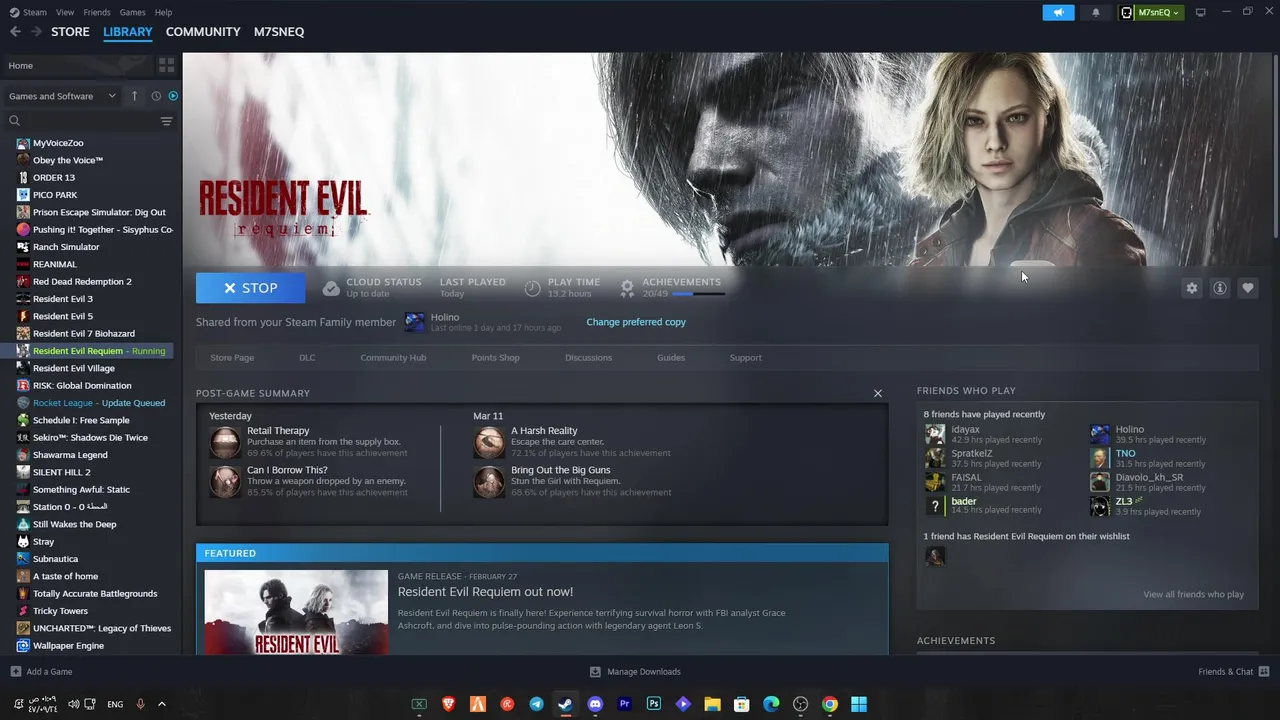Open friend idayax's avatar

click(x=935, y=434)
